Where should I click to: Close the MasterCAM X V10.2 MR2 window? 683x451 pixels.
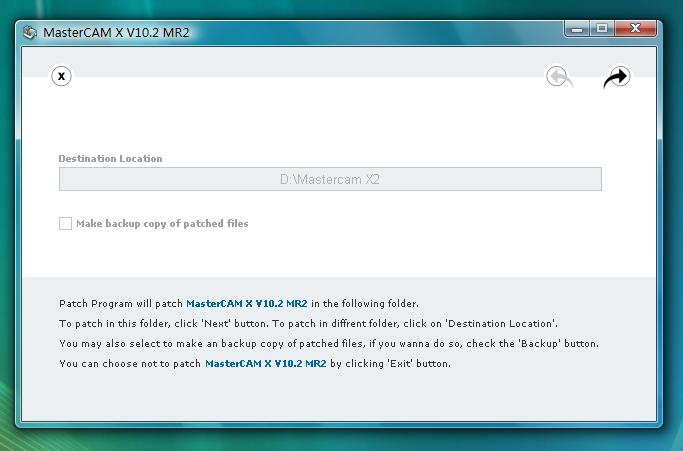point(636,29)
